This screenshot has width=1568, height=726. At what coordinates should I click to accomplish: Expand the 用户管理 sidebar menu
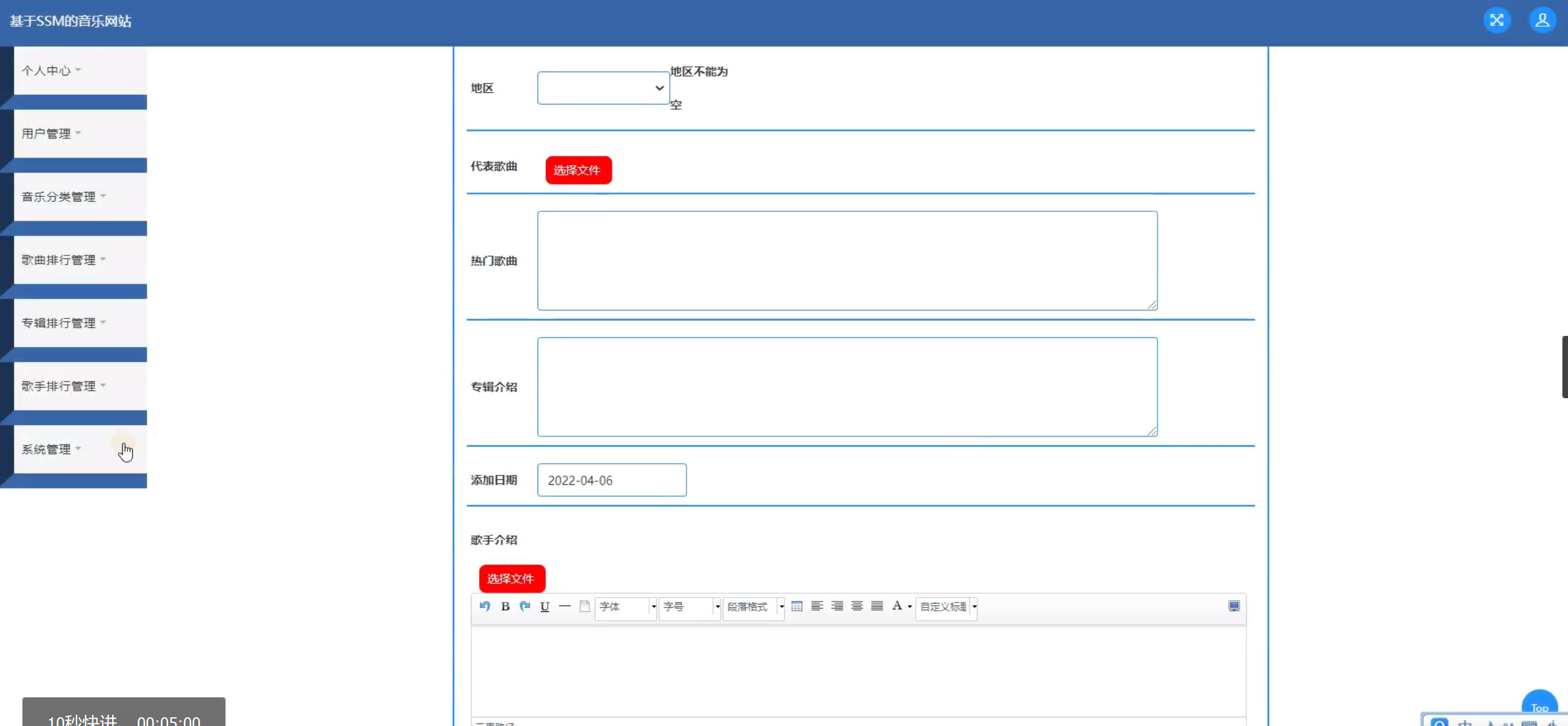coord(80,133)
